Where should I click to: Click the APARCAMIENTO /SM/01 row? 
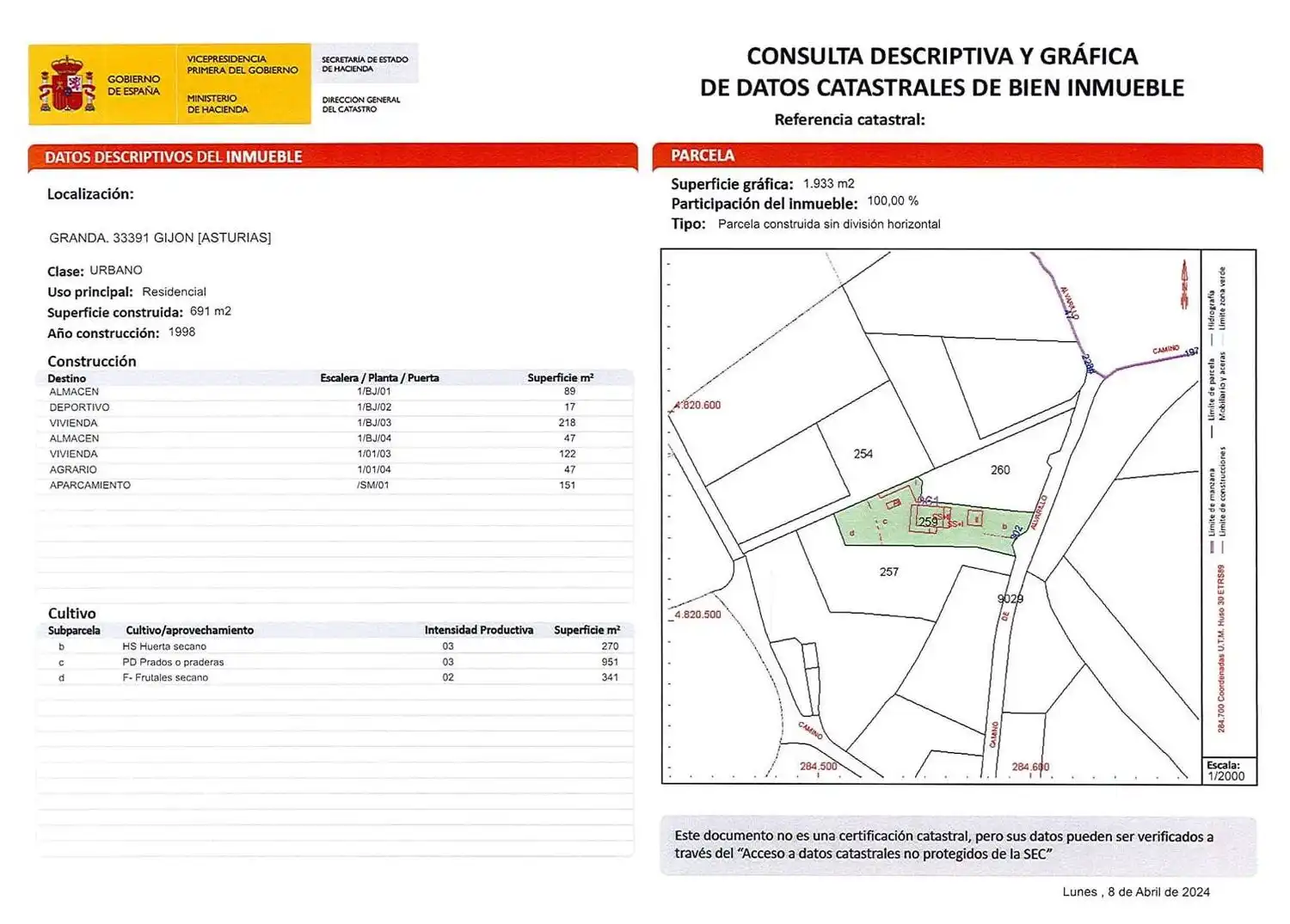point(335,486)
